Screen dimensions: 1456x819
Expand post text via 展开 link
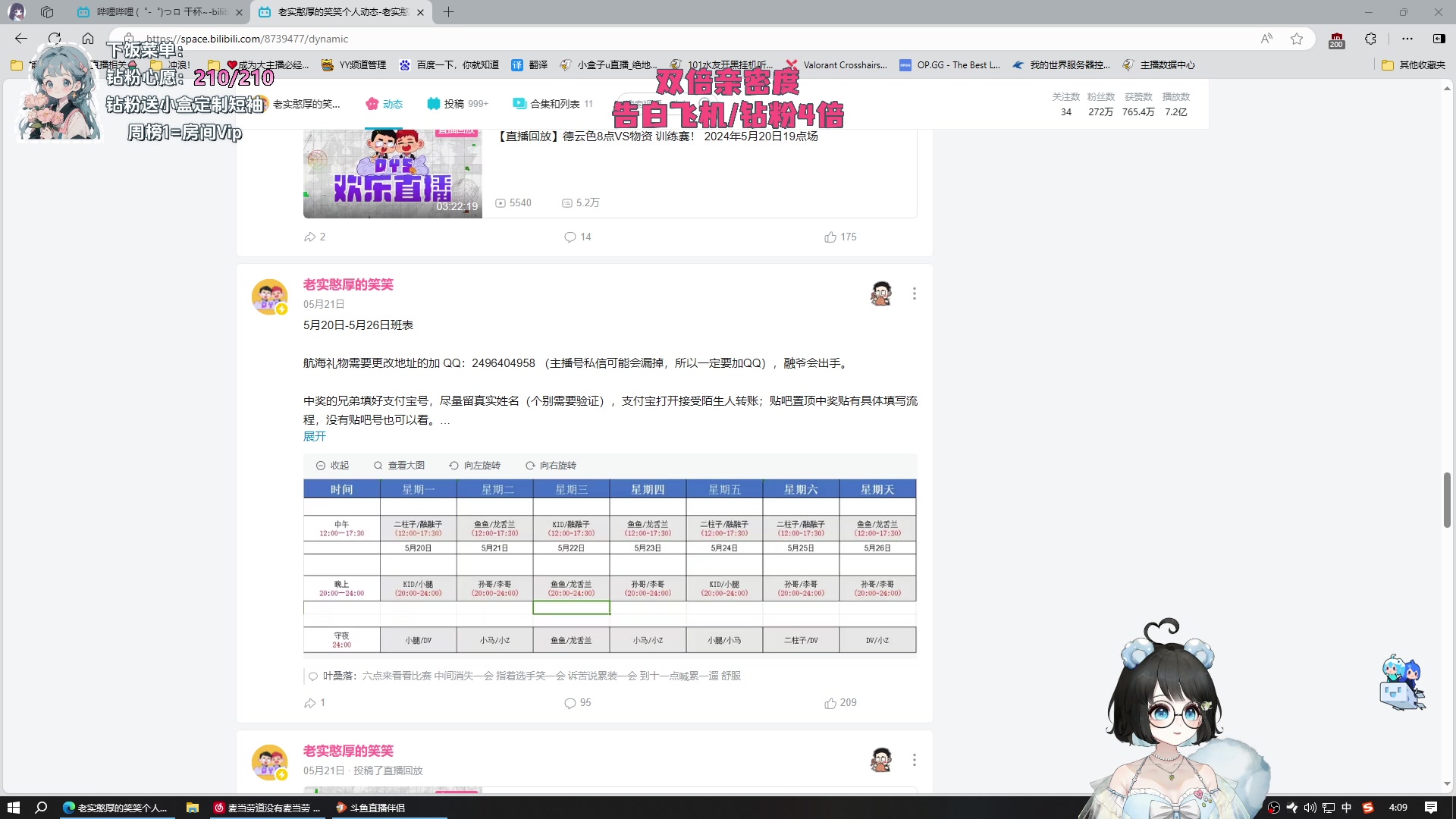(x=315, y=436)
